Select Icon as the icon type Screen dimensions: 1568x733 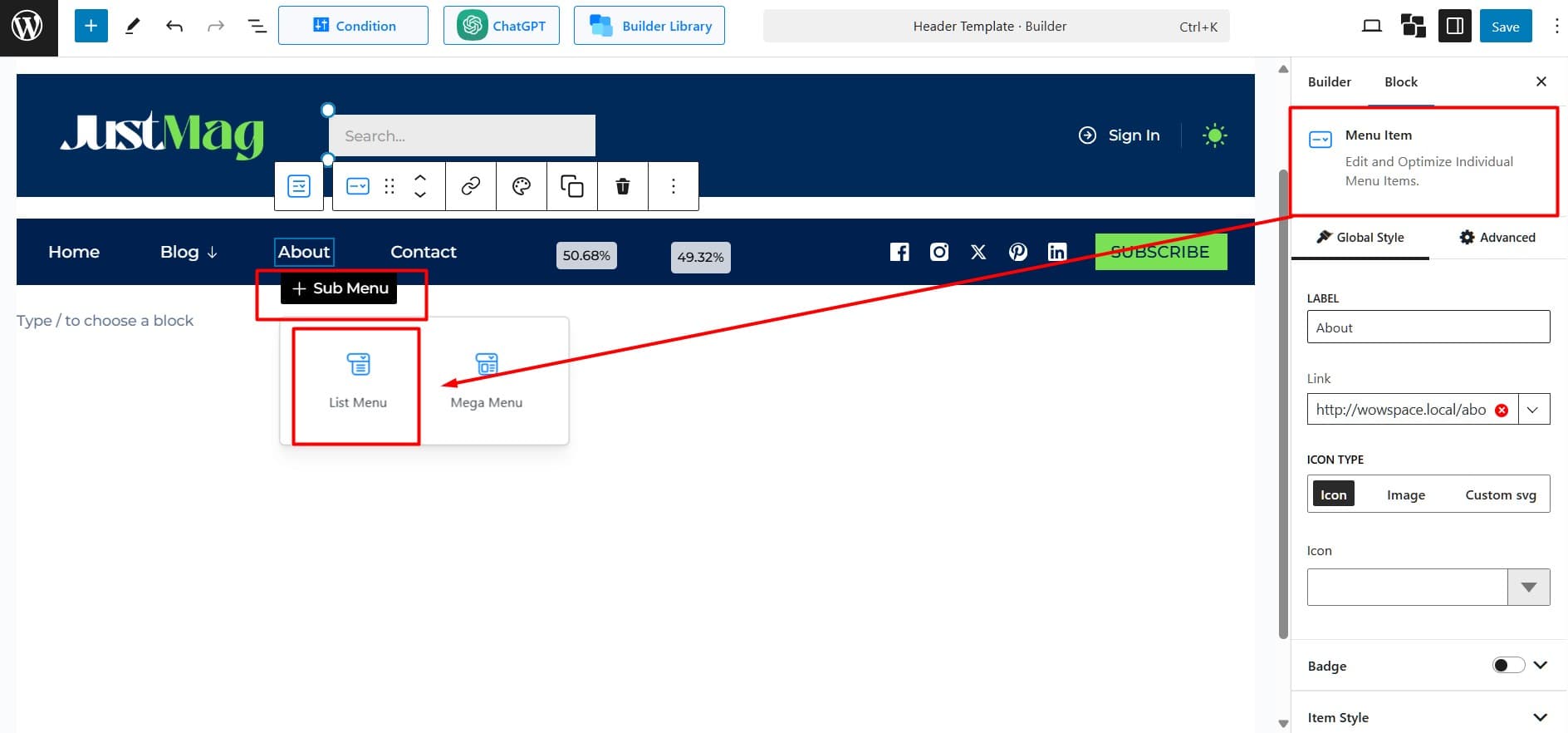tap(1334, 494)
